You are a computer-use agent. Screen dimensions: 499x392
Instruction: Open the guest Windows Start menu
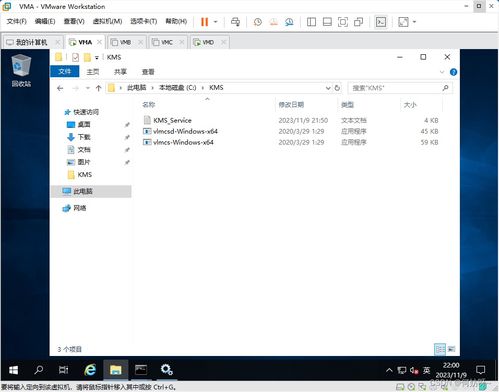(13, 370)
